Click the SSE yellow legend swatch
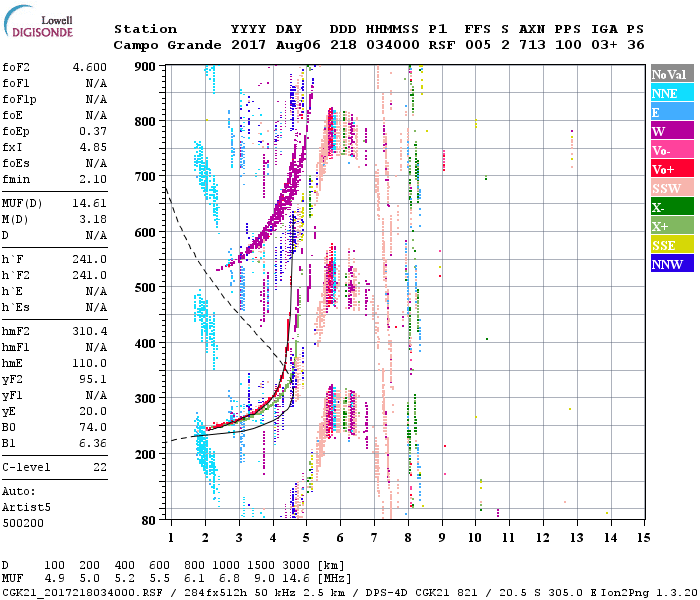This screenshot has height=600, width=700. click(672, 245)
